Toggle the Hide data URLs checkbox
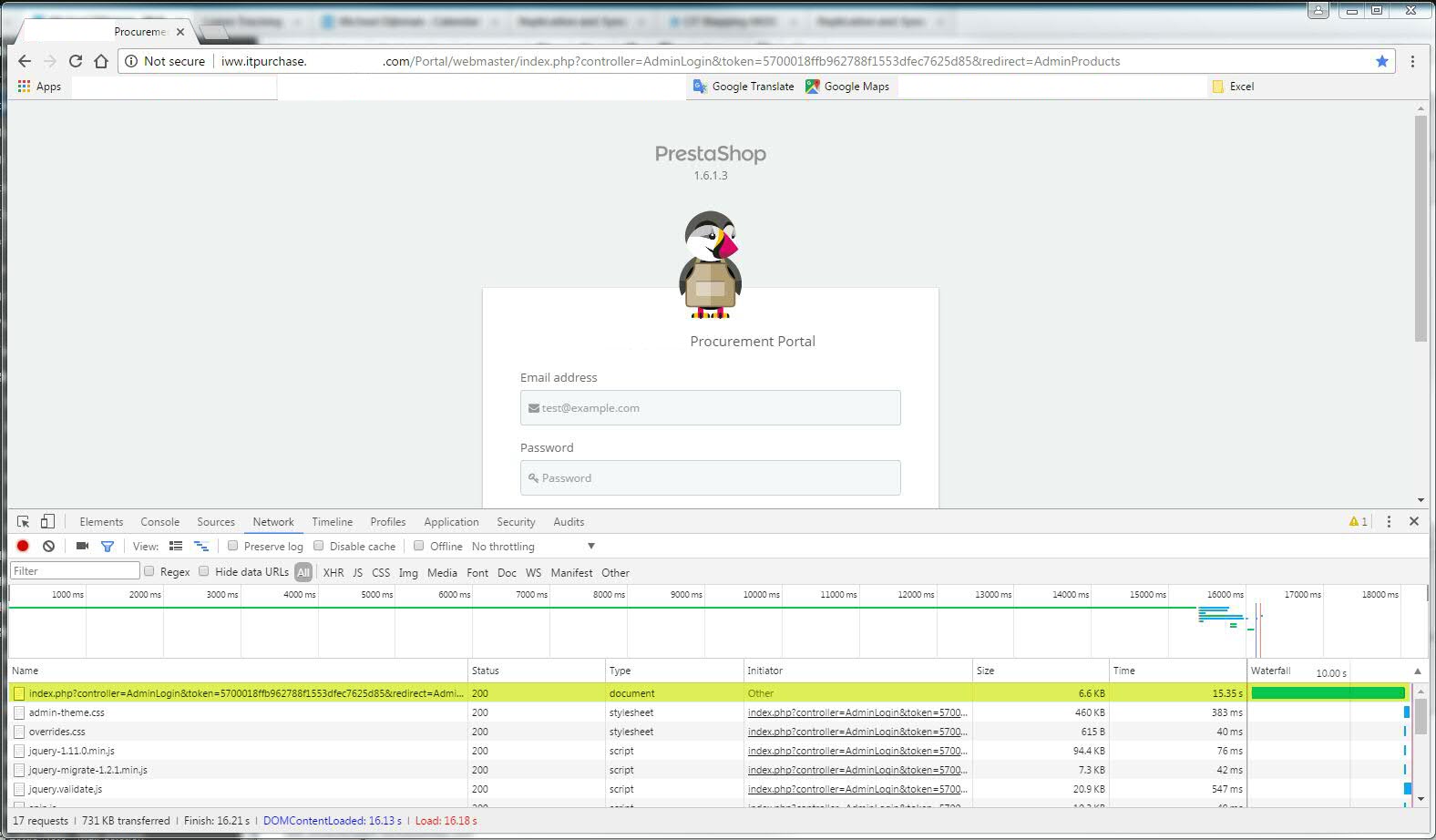The height and width of the screenshot is (840, 1436). point(204,571)
